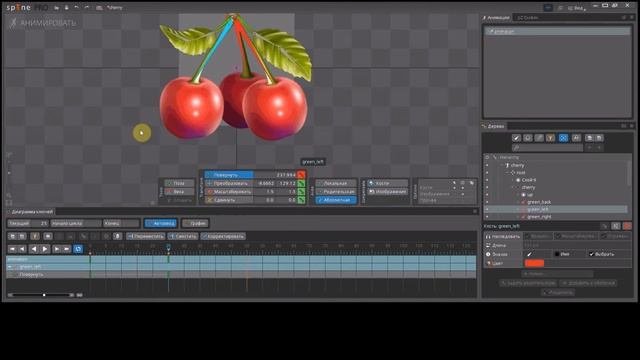Toggle the loop playback button
The height and width of the screenshot is (360, 640).
click(78, 249)
